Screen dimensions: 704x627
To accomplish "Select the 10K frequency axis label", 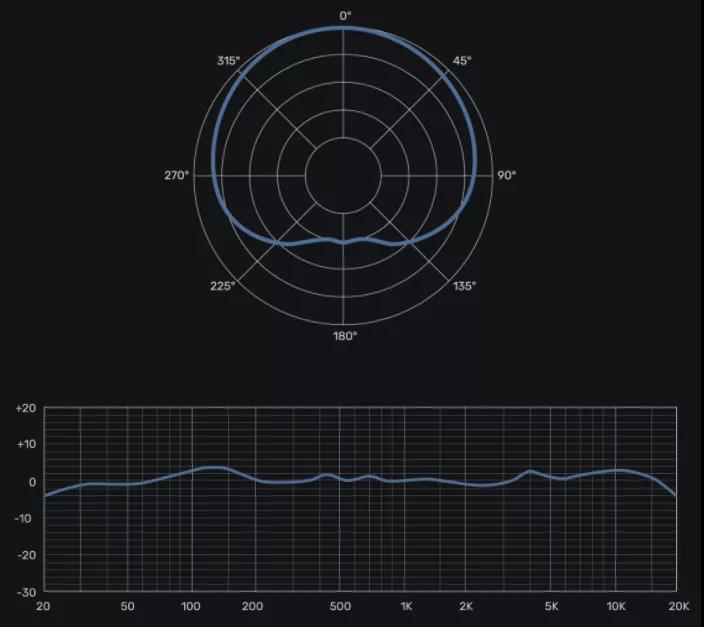I will [616, 606].
